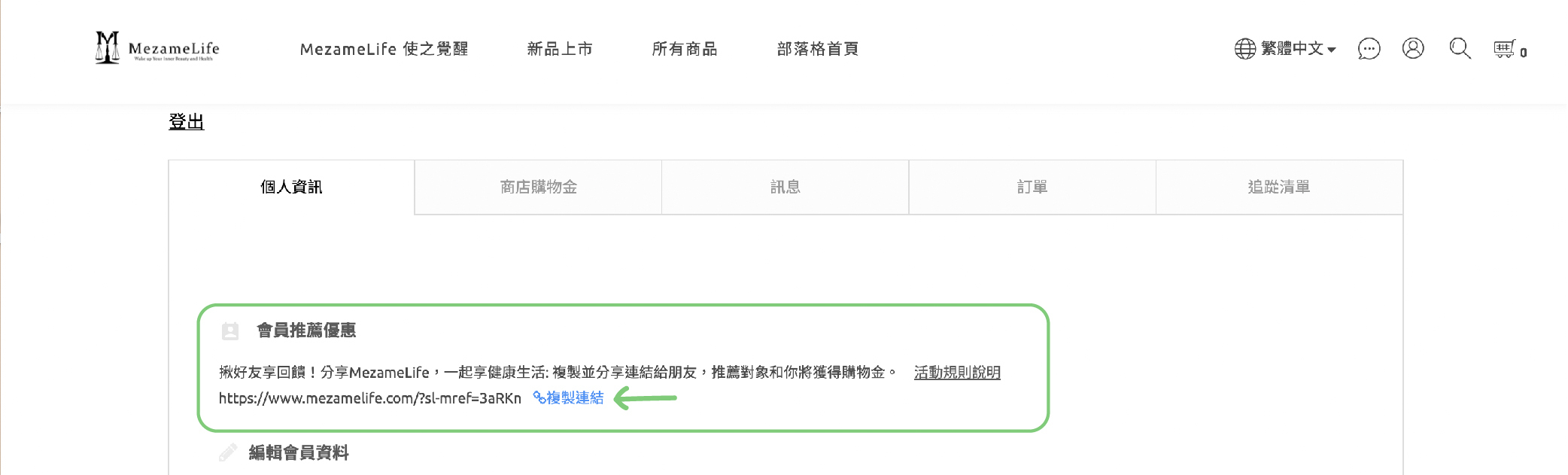Image resolution: width=1568 pixels, height=475 pixels.
Task: Go to 新品上市 menu
Action: point(560,49)
